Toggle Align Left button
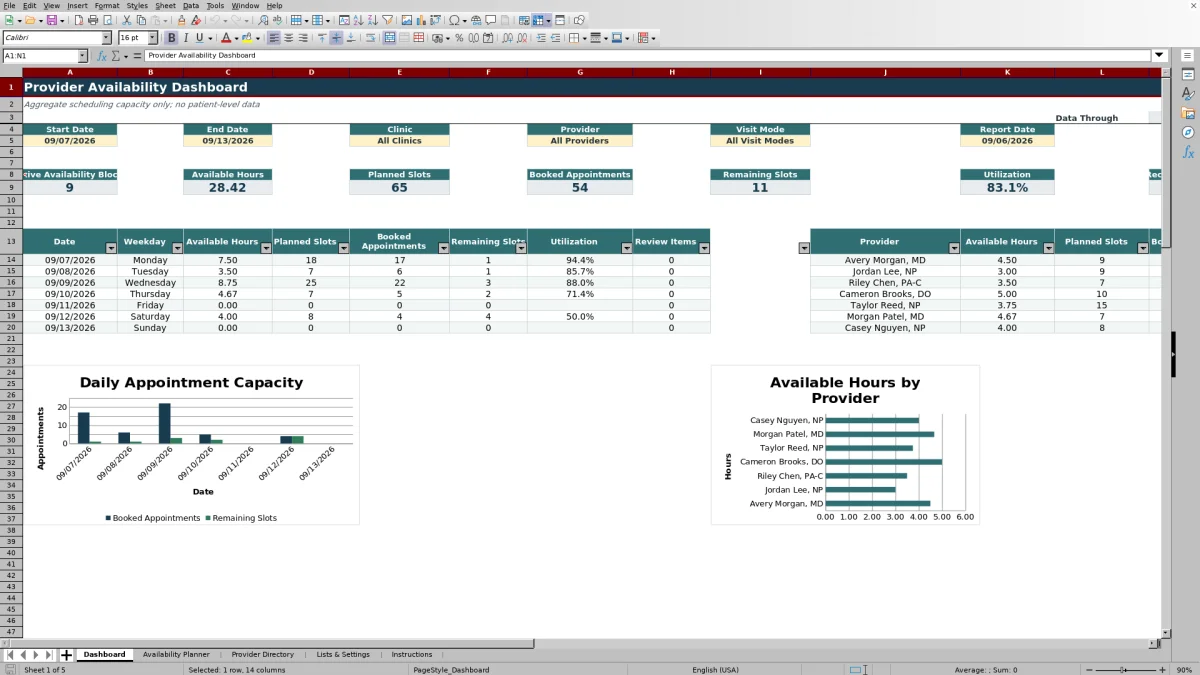The width and height of the screenshot is (1200, 675). (273, 38)
